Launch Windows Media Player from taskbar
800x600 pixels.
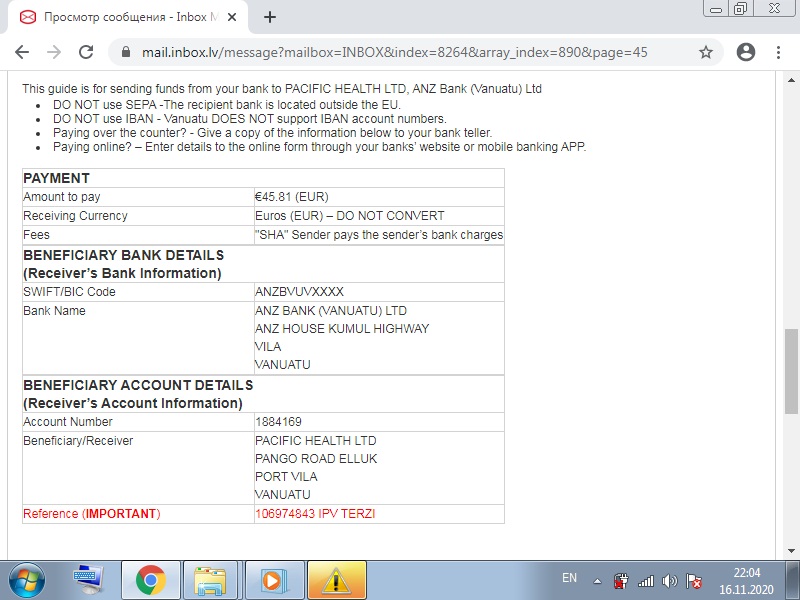[270, 579]
